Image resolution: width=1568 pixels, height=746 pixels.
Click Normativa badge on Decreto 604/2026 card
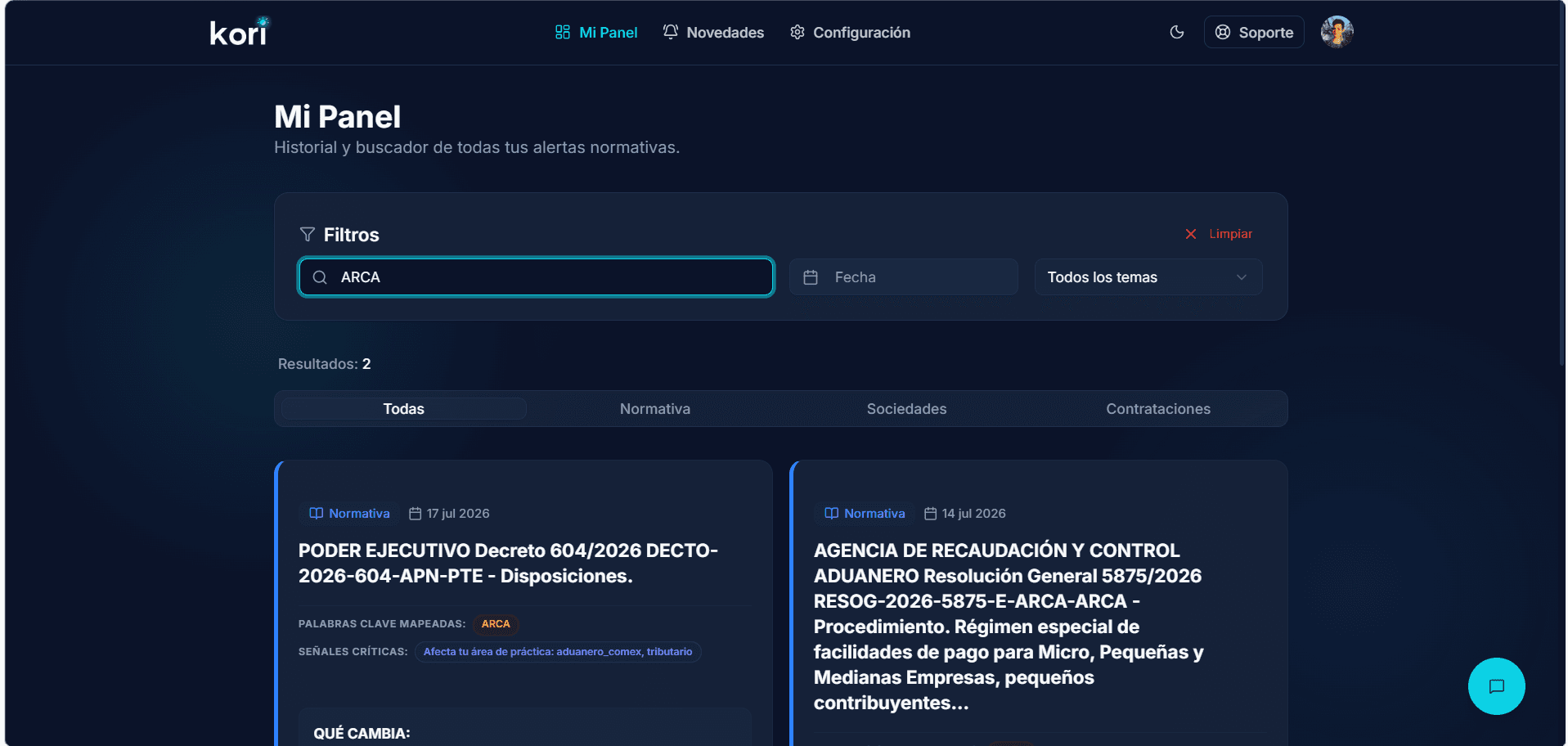(x=349, y=514)
